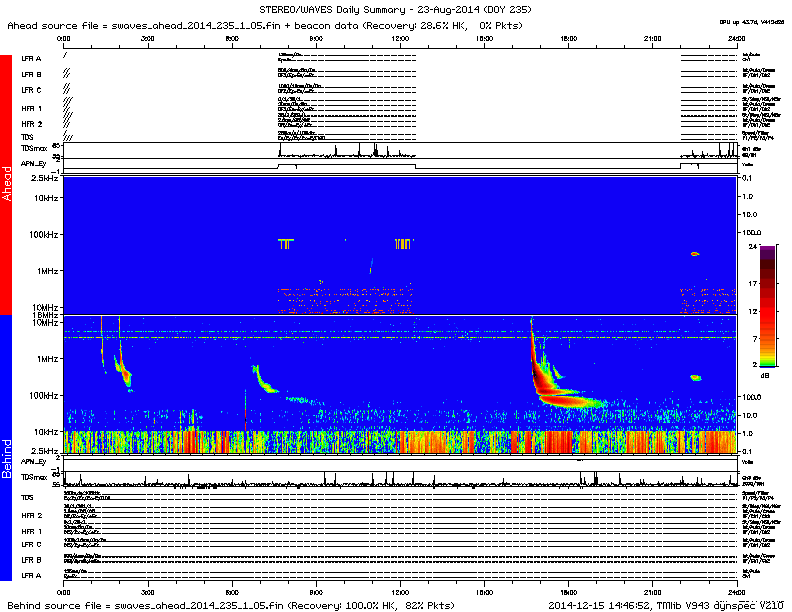Viewport: 792px width, 612px height.
Task: Click the Ahead source file line
Action: pos(265,25)
